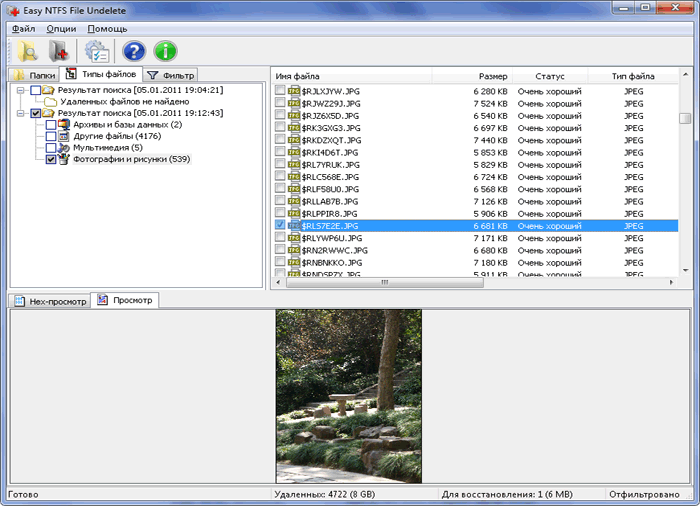Click the icon next to Архивы и базы данных
The image size is (700, 506).
[x=64, y=124]
